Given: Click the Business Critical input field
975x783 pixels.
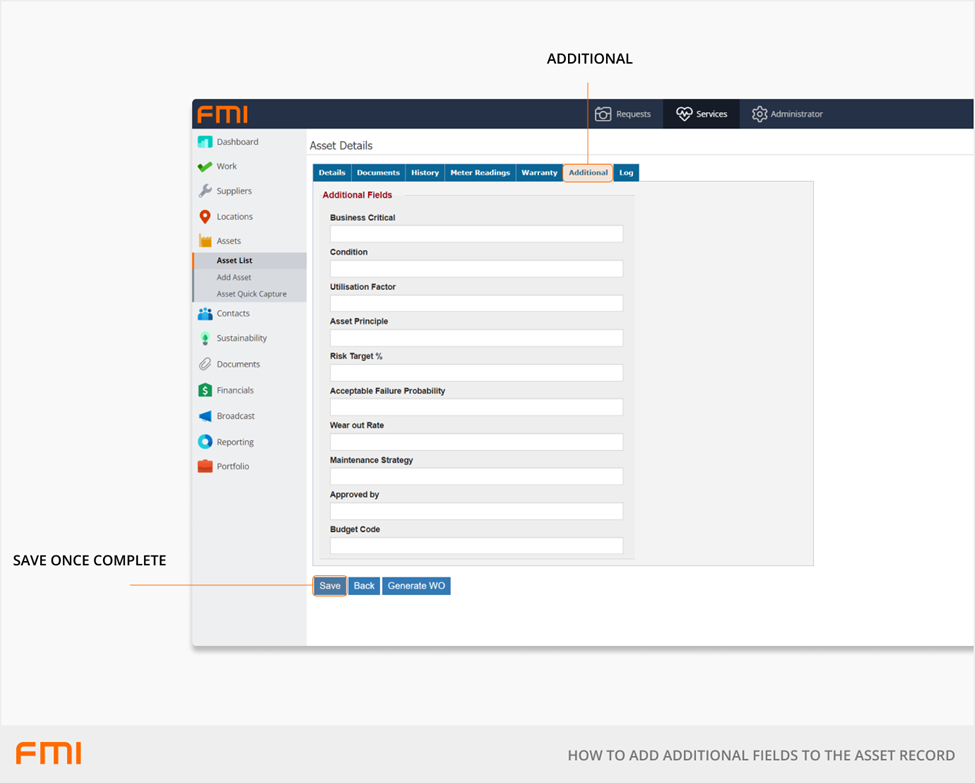Looking at the screenshot, I should [x=476, y=234].
